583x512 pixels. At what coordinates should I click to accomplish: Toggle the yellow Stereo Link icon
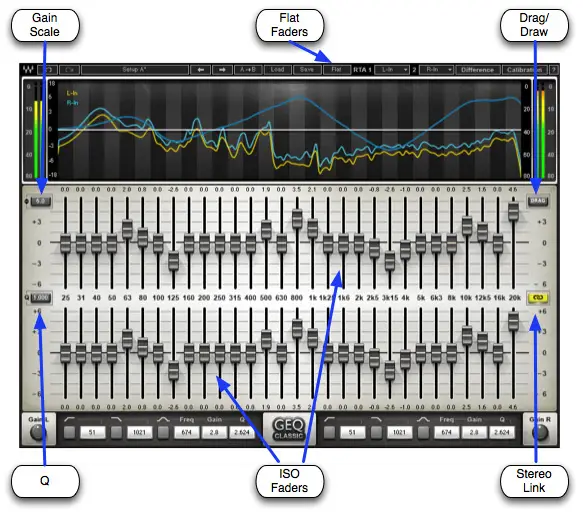coord(538,297)
